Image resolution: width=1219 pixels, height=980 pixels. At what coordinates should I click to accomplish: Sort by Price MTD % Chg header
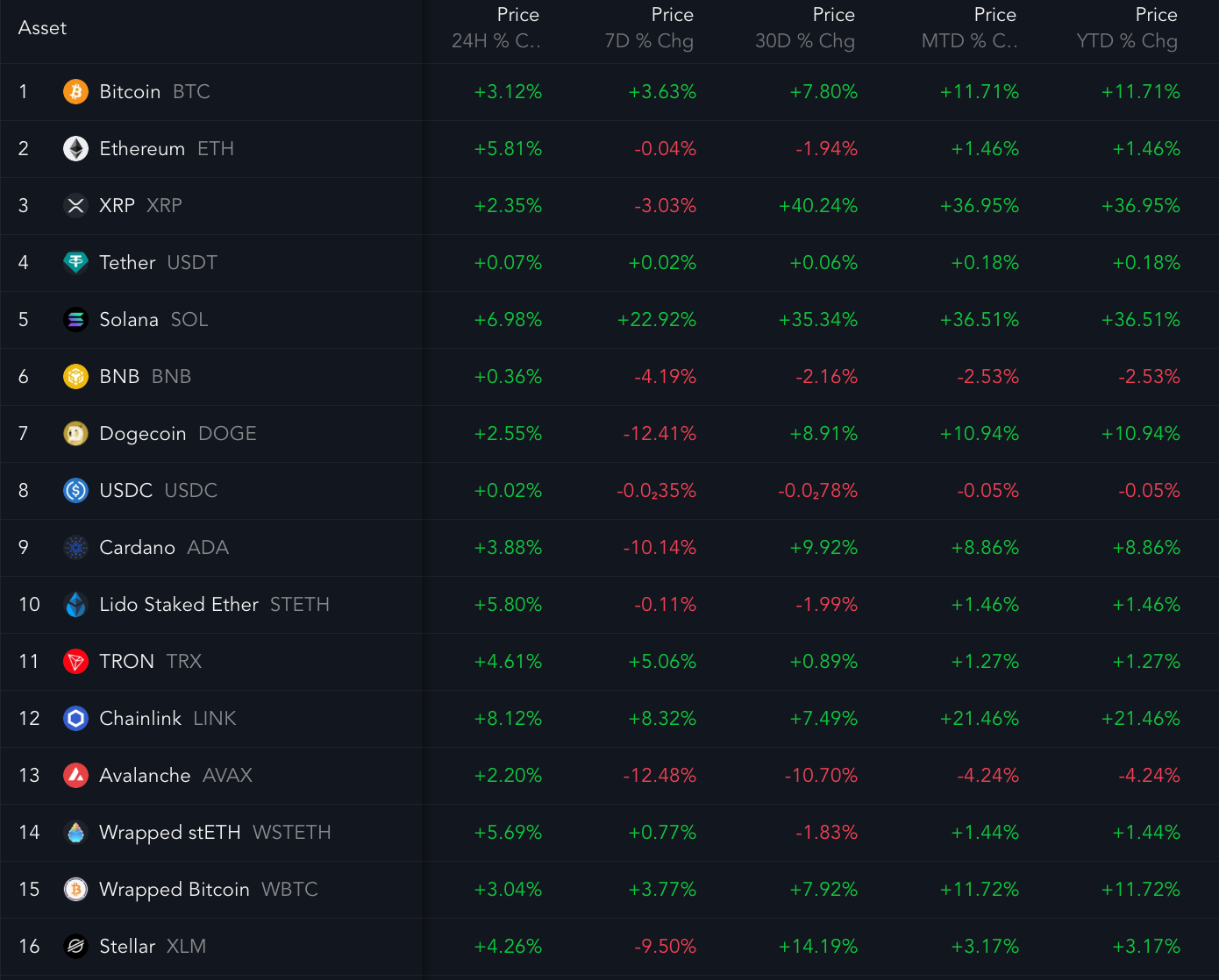969,28
